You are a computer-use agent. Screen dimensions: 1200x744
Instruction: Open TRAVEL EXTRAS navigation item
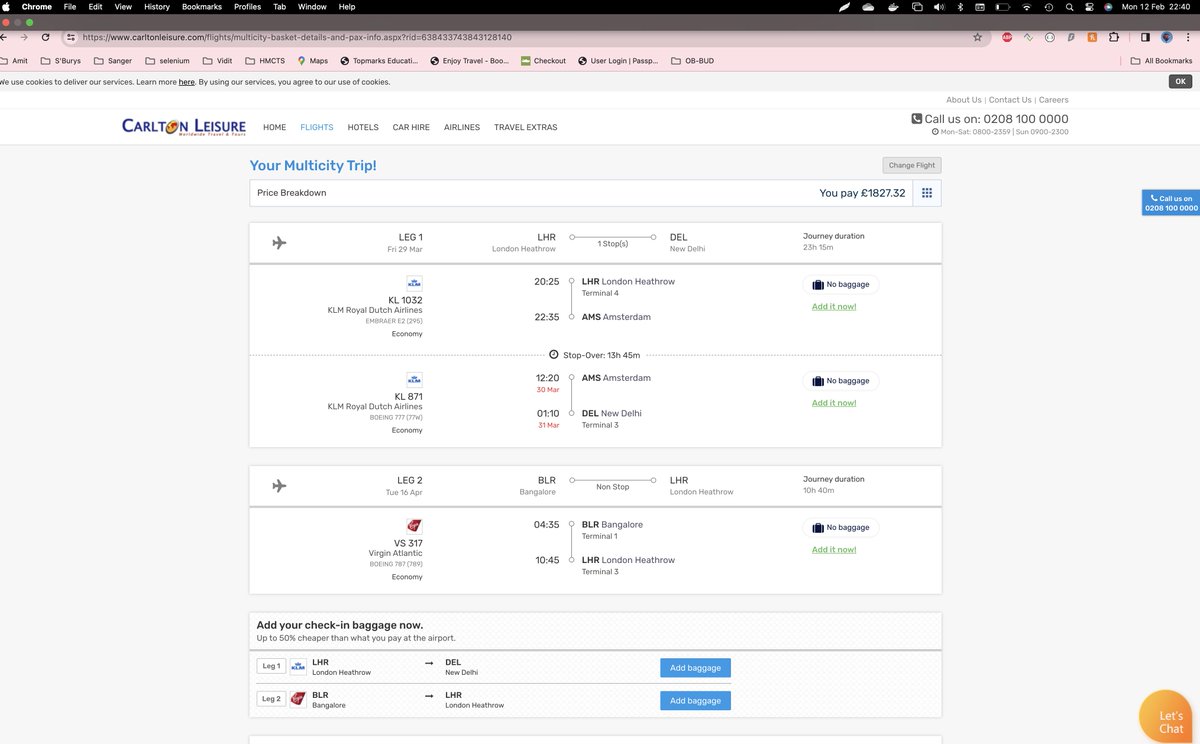click(x=526, y=128)
